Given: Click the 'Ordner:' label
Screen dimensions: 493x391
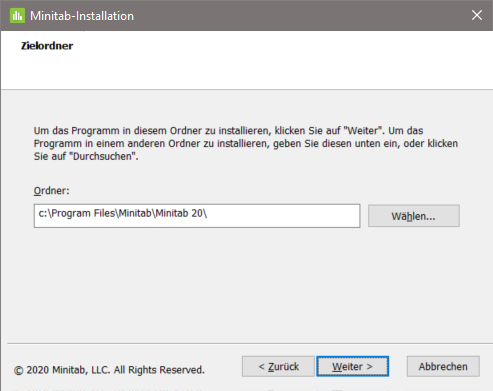Looking at the screenshot, I should click(52, 191).
